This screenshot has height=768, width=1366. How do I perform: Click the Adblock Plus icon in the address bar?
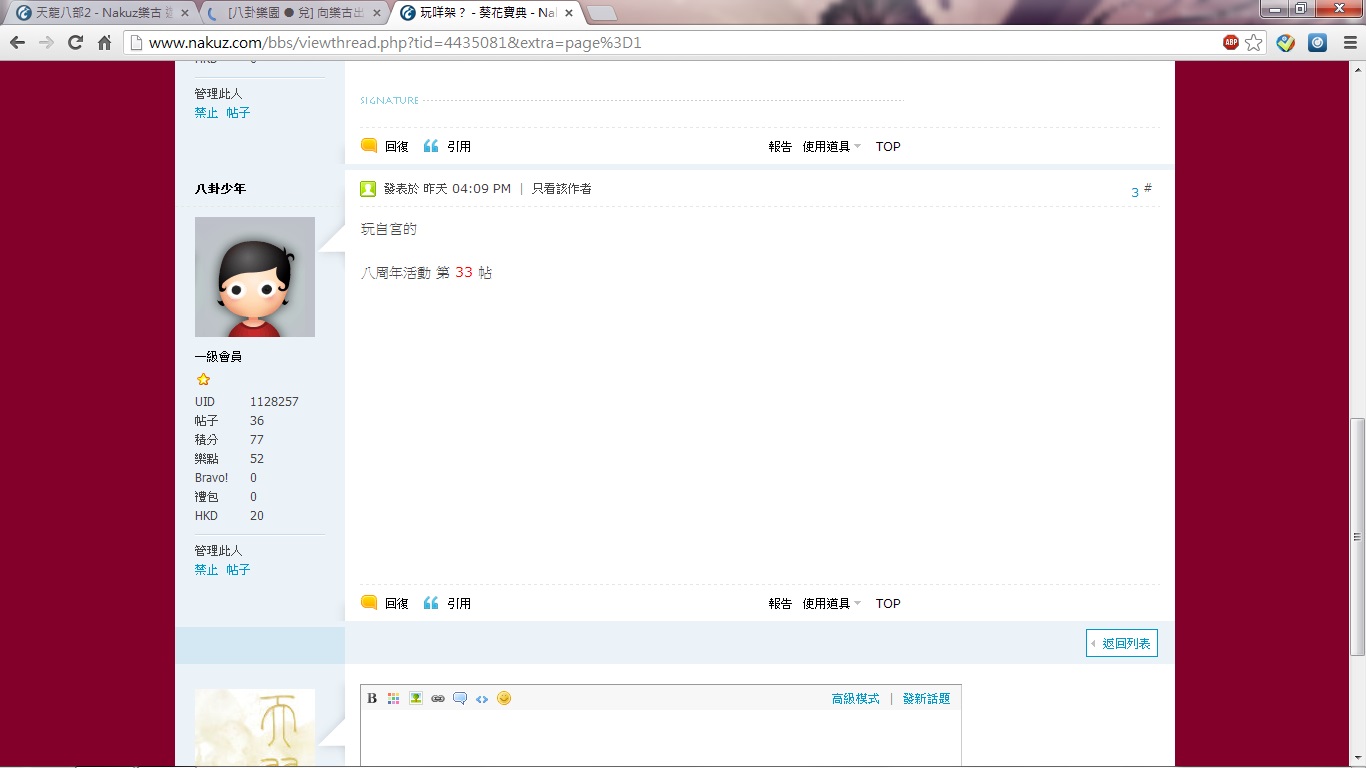[1231, 43]
